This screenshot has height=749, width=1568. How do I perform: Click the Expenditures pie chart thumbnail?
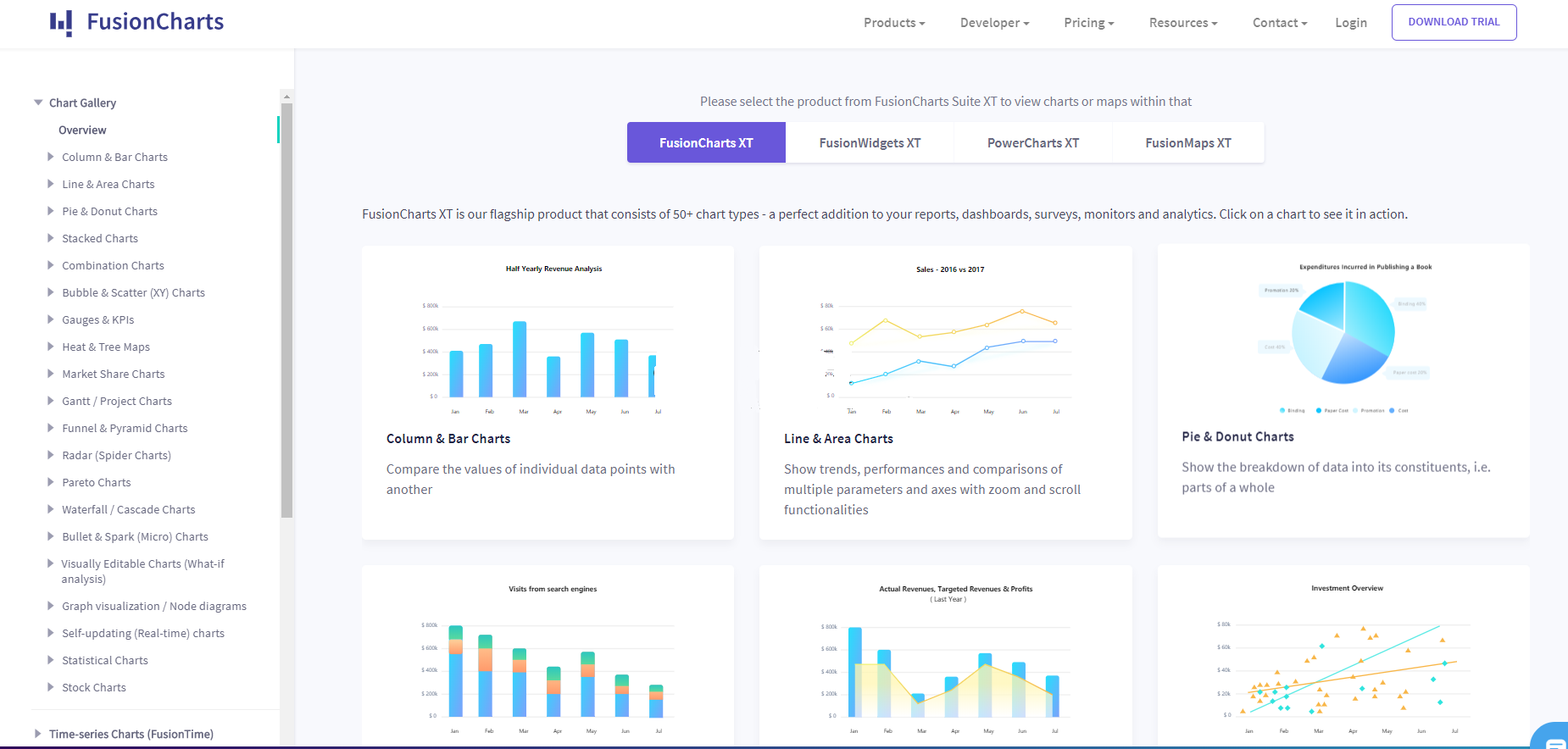pyautogui.click(x=1344, y=338)
